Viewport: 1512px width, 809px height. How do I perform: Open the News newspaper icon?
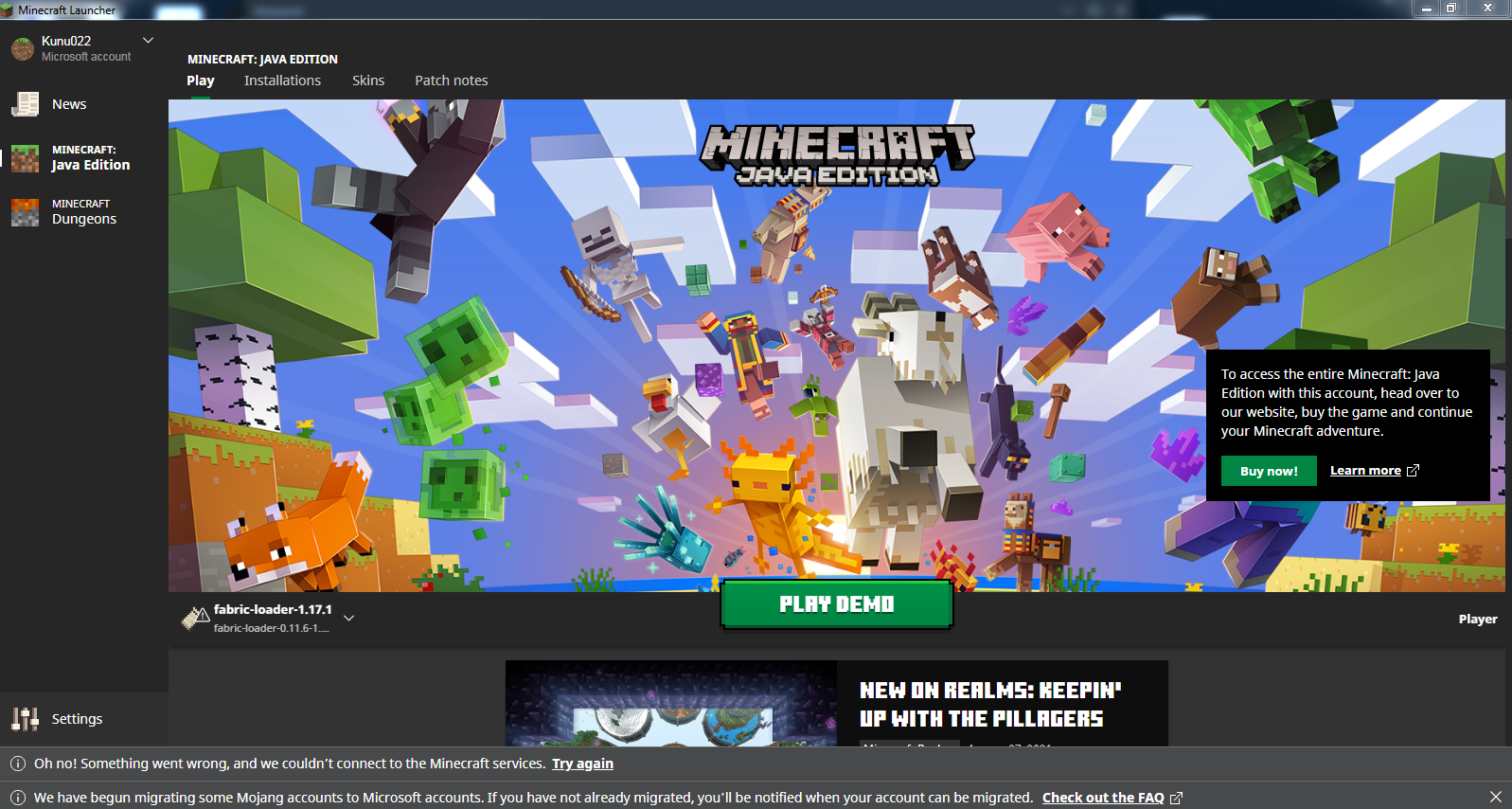click(x=25, y=104)
